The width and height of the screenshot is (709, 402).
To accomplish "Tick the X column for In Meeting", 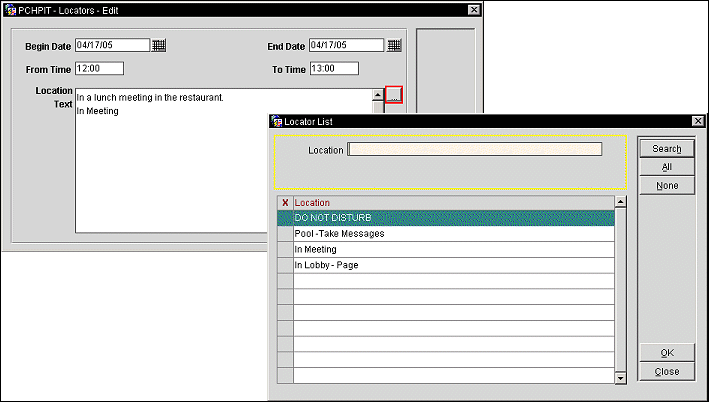I will tap(285, 250).
